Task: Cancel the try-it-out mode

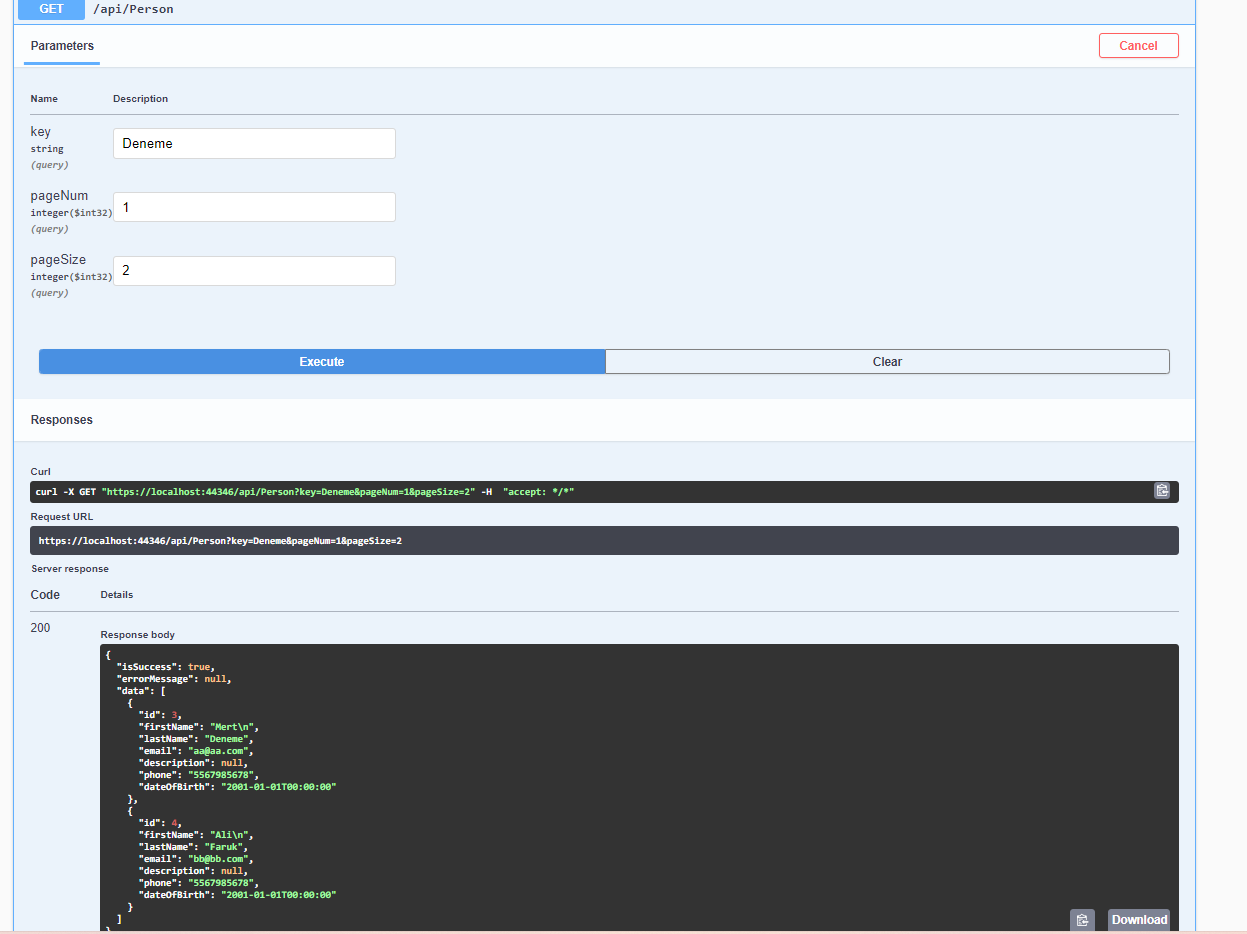Action: coord(1138,46)
